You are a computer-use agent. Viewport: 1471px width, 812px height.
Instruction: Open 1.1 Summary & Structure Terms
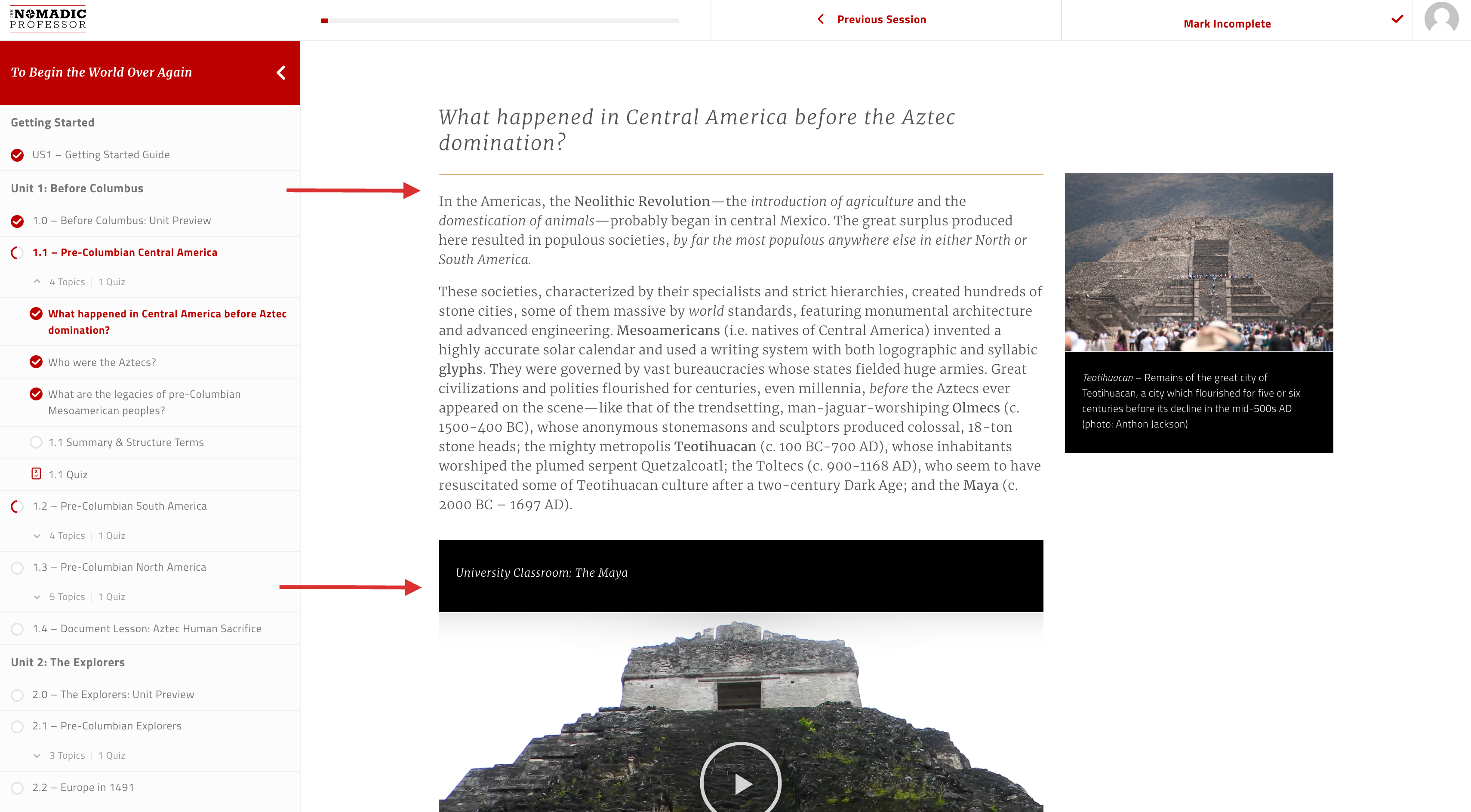[126, 443]
